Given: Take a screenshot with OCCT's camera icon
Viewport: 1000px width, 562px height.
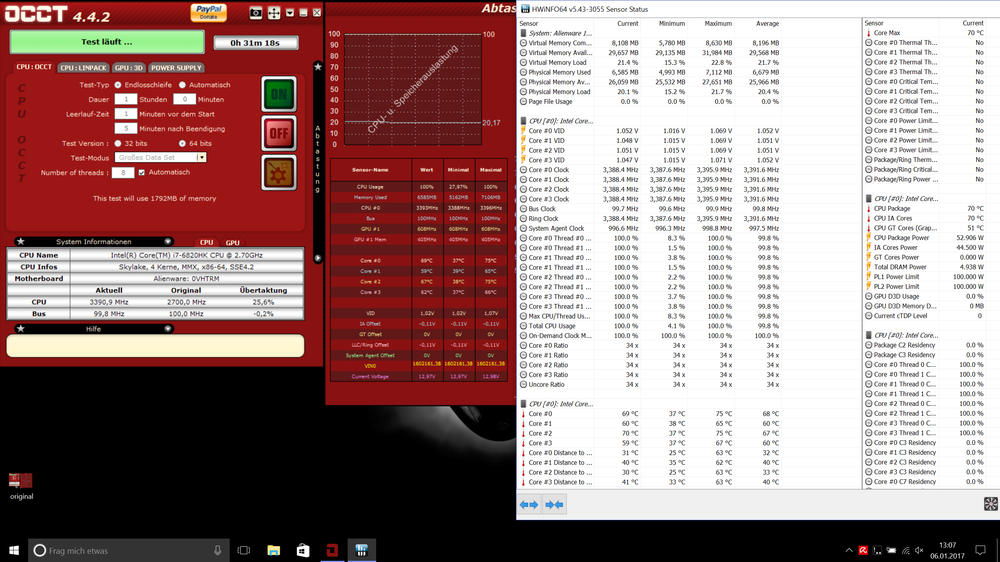Looking at the screenshot, I should [256, 13].
